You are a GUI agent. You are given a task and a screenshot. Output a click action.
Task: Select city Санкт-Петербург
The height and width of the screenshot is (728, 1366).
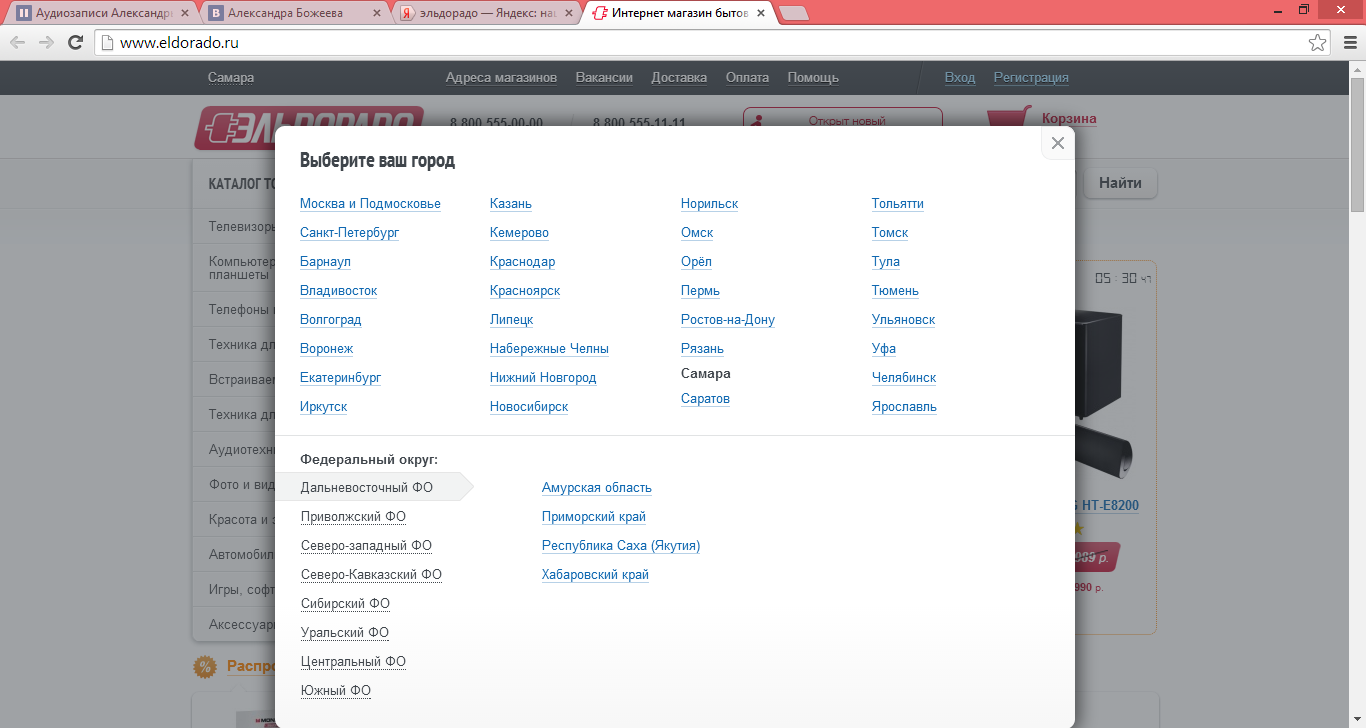349,233
